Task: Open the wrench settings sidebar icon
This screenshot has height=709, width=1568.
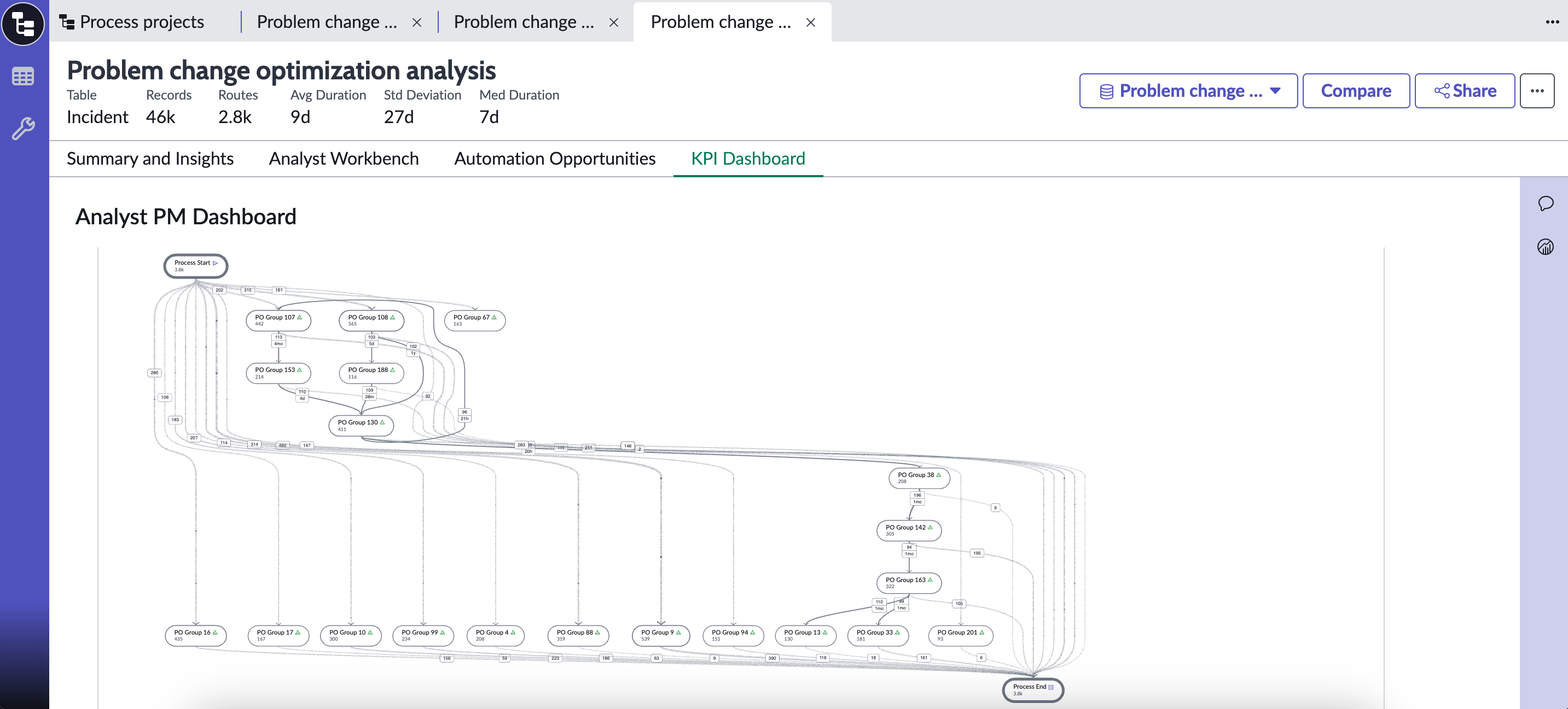Action: (x=23, y=129)
